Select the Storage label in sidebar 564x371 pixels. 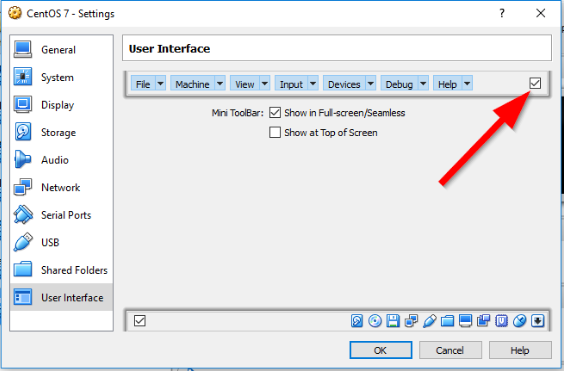click(x=58, y=132)
